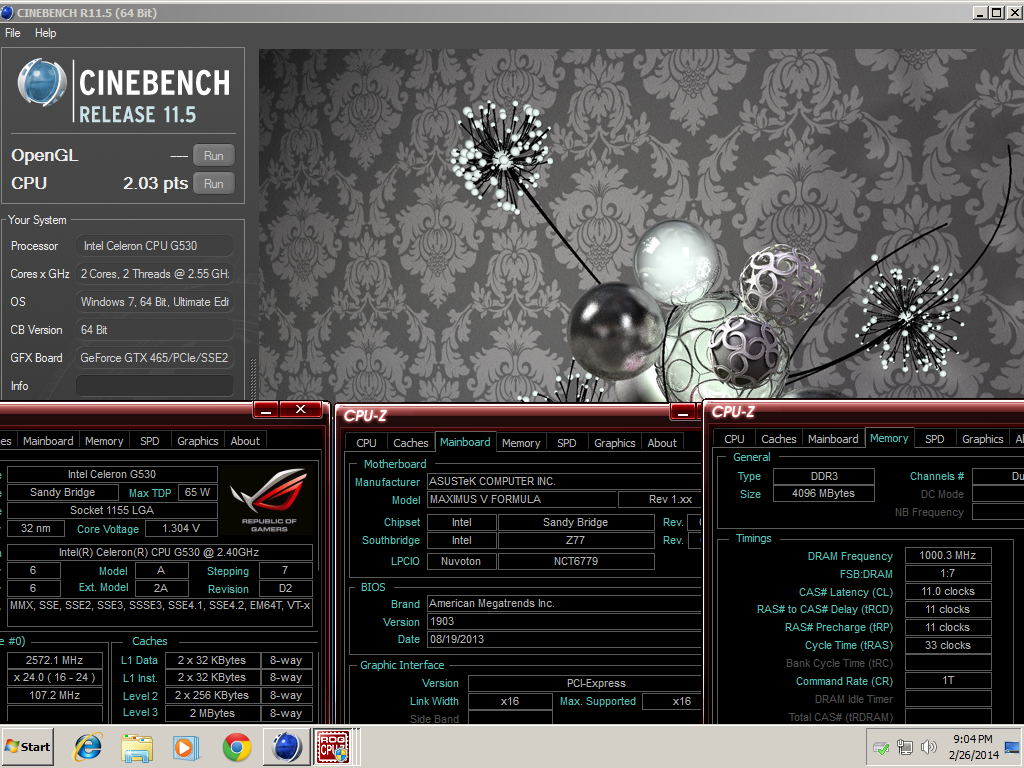Click the Cinebench logo sphere icon
The image size is (1024, 768).
(42, 83)
